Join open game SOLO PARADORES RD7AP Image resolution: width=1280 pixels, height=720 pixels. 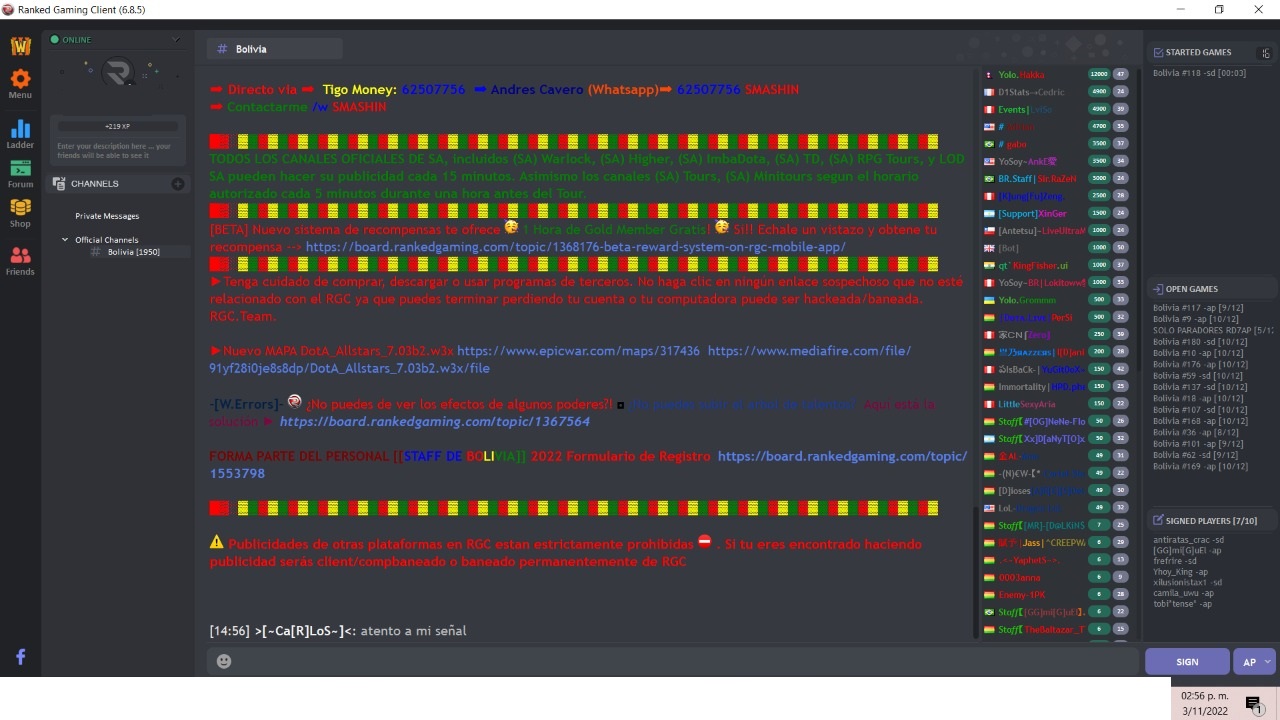pyautogui.click(x=1213, y=330)
